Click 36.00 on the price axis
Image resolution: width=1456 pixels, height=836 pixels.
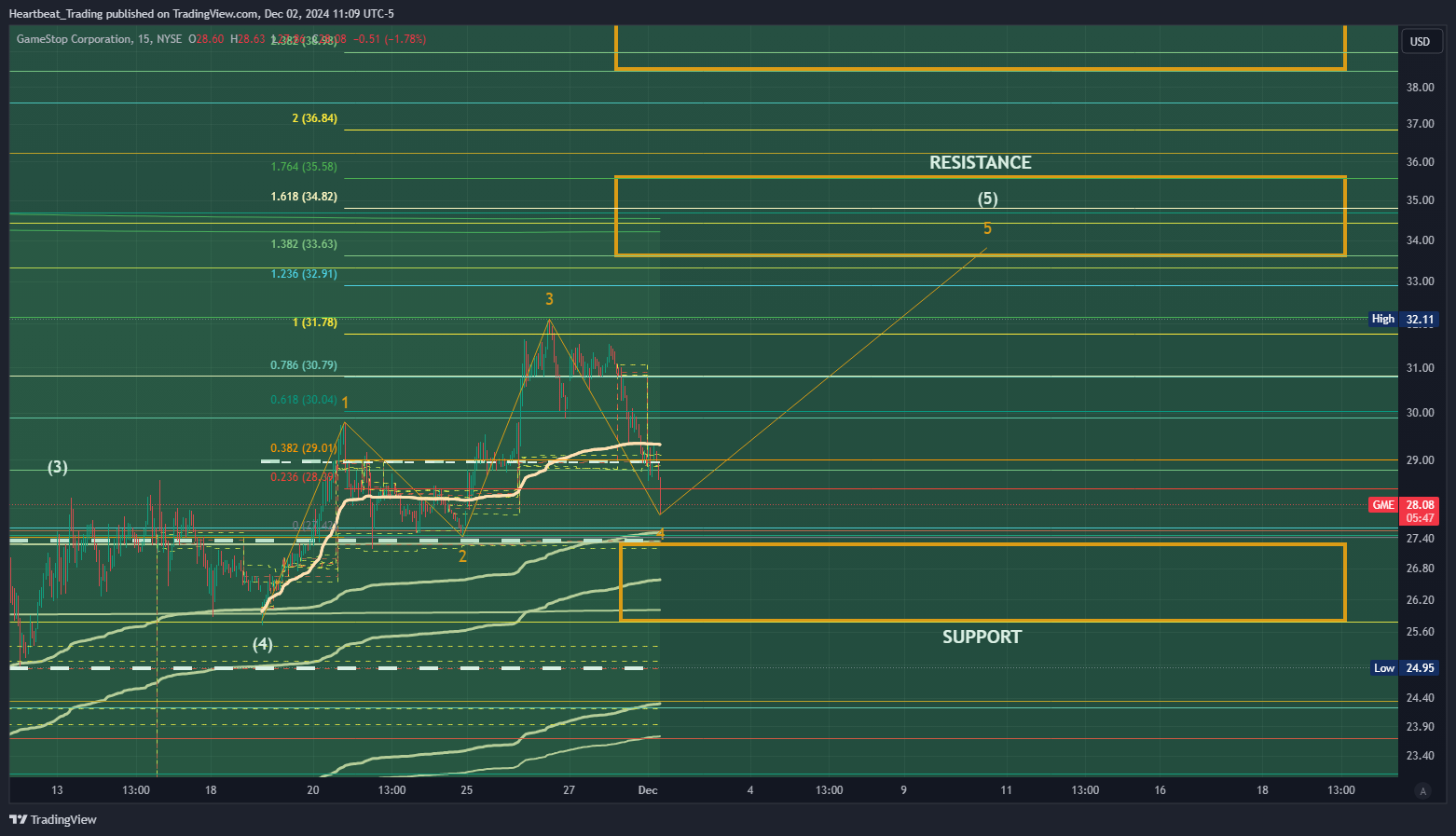tap(1420, 162)
